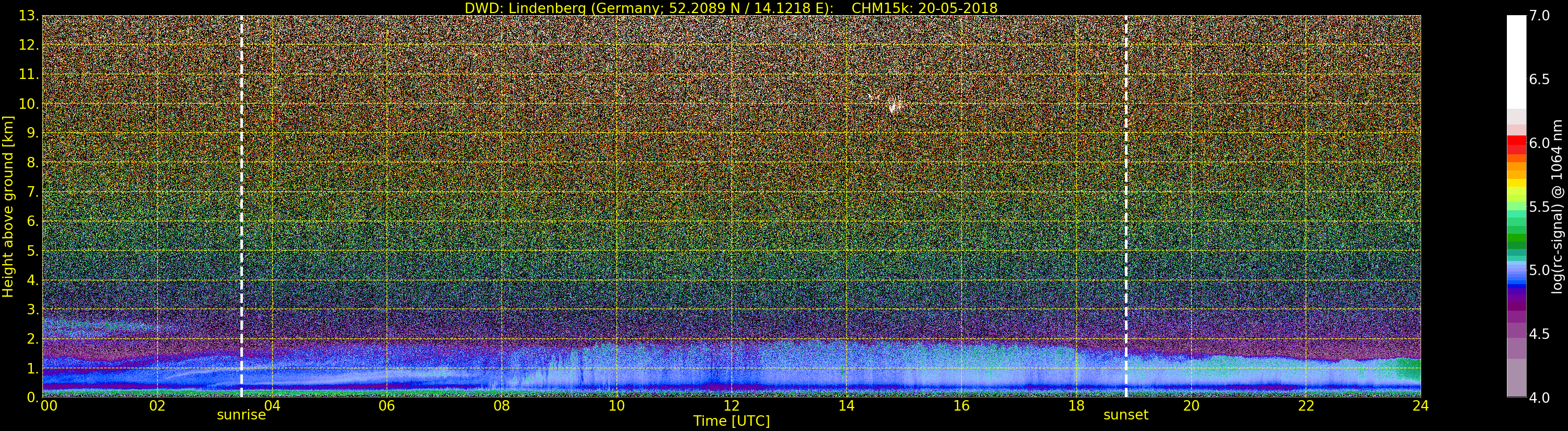Click time tick label '20'
The height and width of the screenshot is (431, 1568).
tap(1191, 406)
